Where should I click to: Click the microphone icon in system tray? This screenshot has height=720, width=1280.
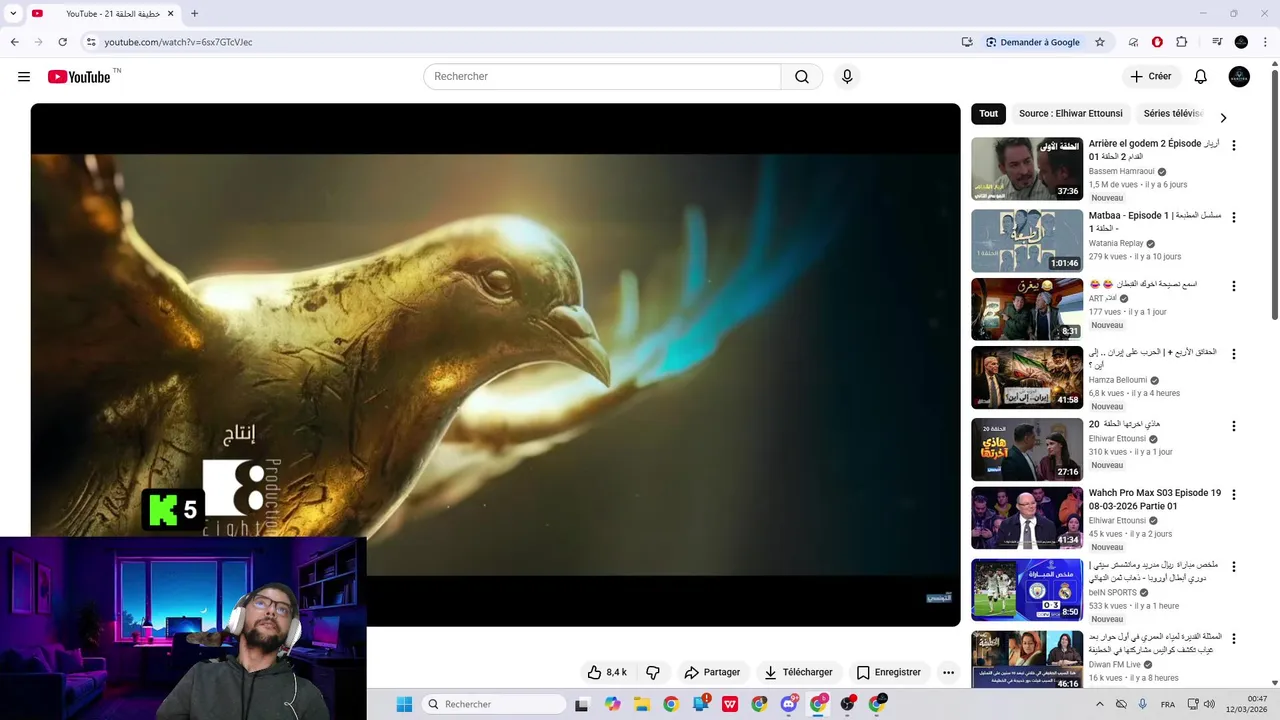[1144, 704]
